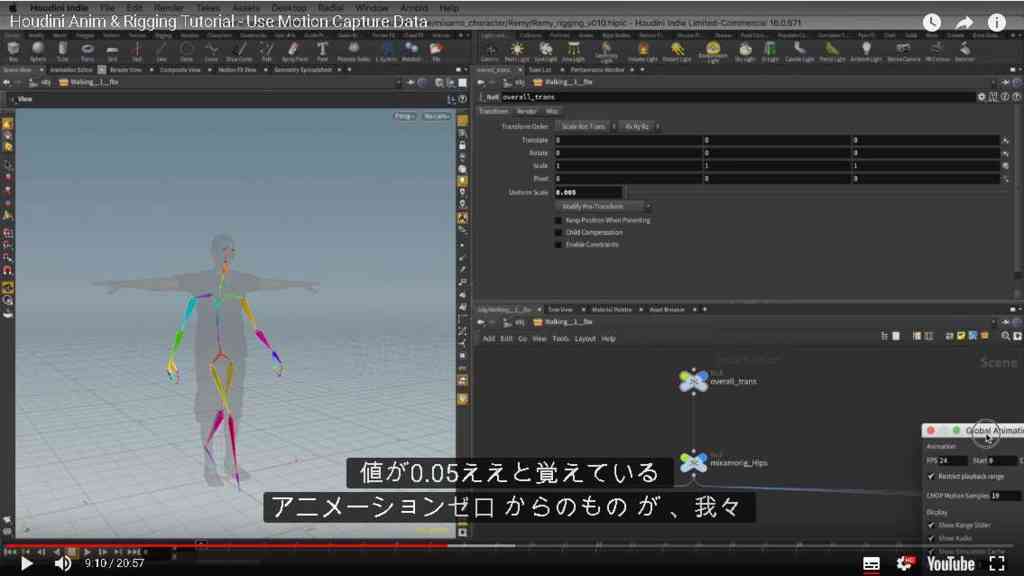The height and width of the screenshot is (576, 1024).
Task: Open YouTube settings gear
Action: click(906, 563)
